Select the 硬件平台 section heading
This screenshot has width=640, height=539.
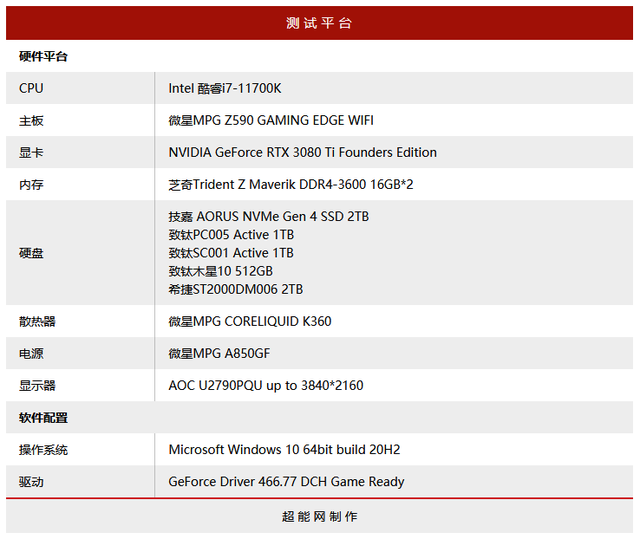click(x=44, y=57)
